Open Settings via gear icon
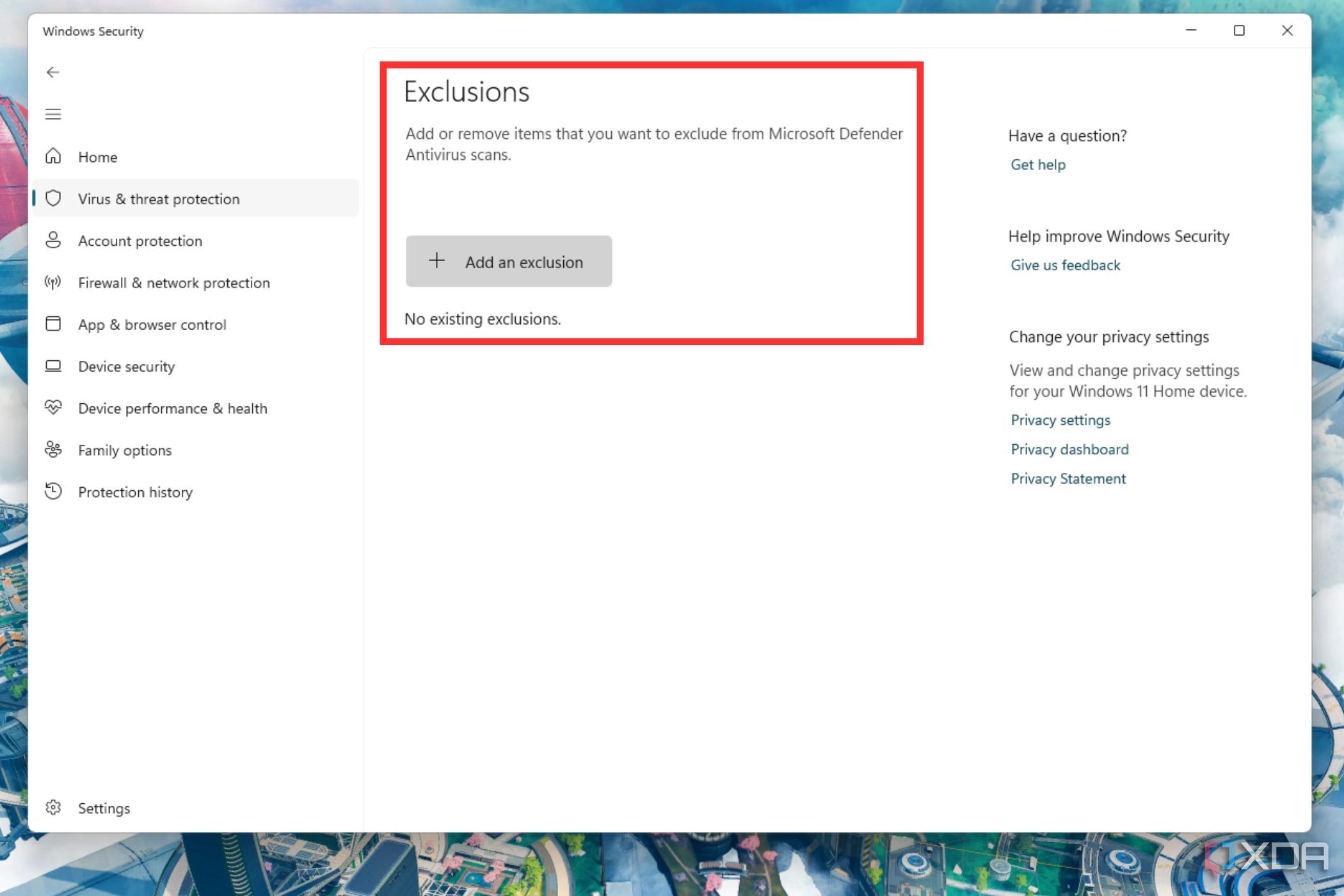This screenshot has width=1344, height=896. pos(54,808)
